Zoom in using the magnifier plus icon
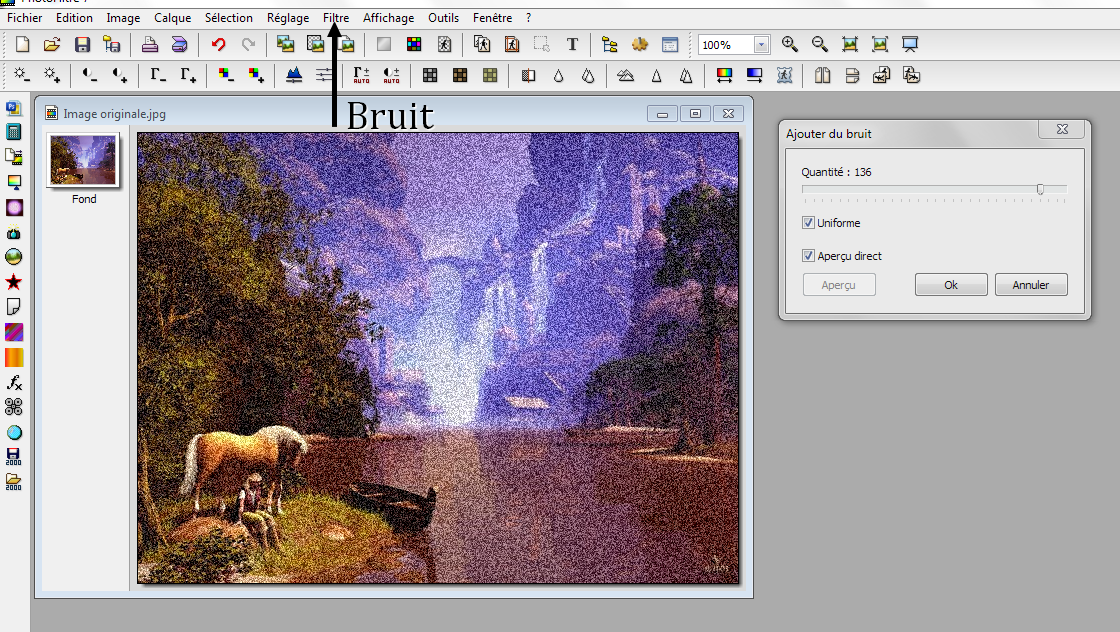 click(x=789, y=44)
